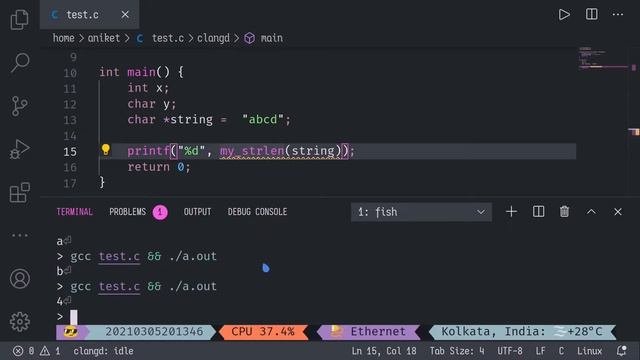This screenshot has height=360, width=640.
Task: Show additional views ellipsis in activity bar
Action: coord(20,236)
